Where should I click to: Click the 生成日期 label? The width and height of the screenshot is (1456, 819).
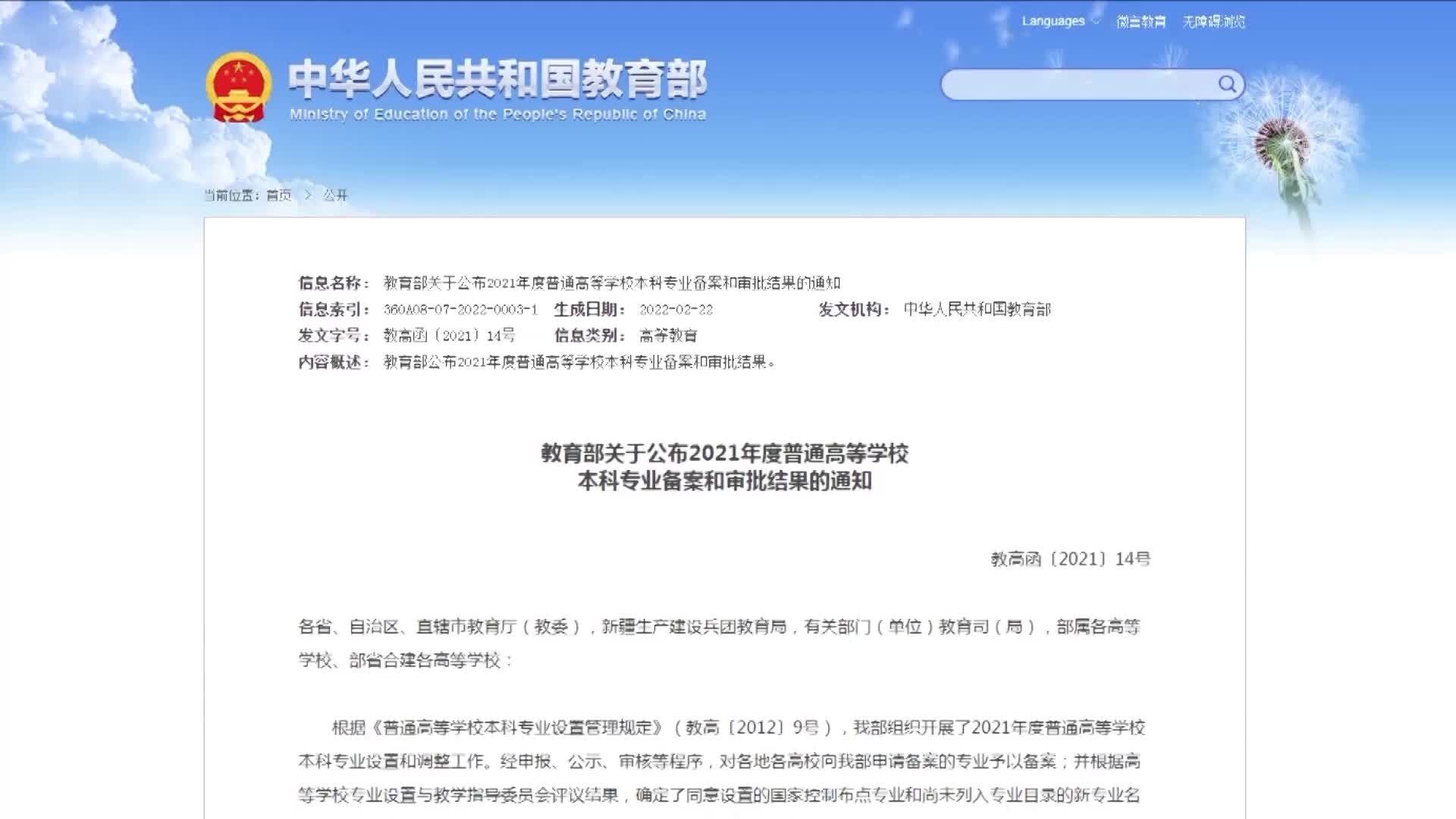[590, 309]
